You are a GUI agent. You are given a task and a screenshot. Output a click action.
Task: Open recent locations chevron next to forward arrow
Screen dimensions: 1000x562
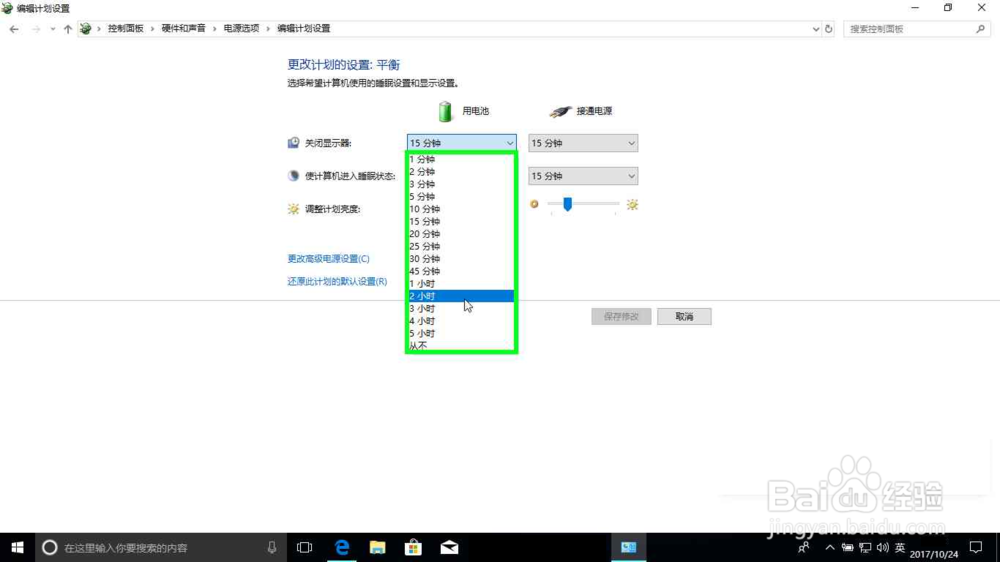[52, 29]
